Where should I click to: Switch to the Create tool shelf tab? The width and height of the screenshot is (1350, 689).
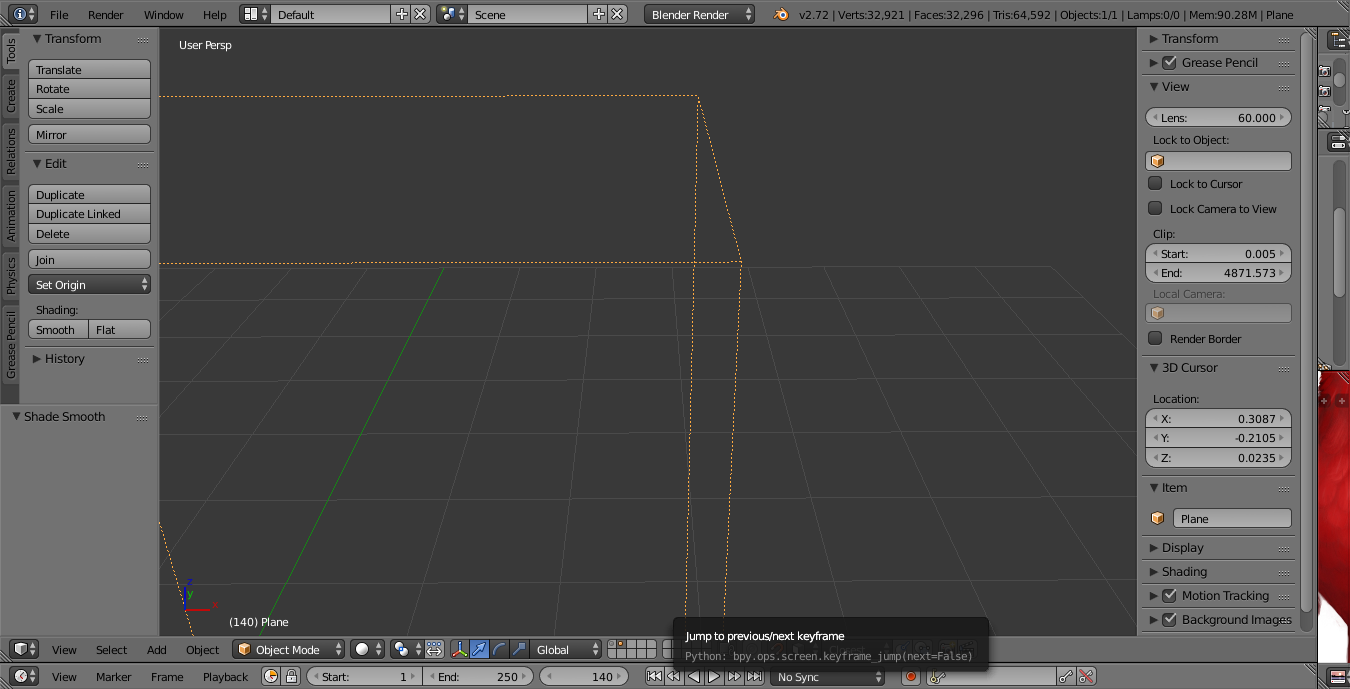11,97
